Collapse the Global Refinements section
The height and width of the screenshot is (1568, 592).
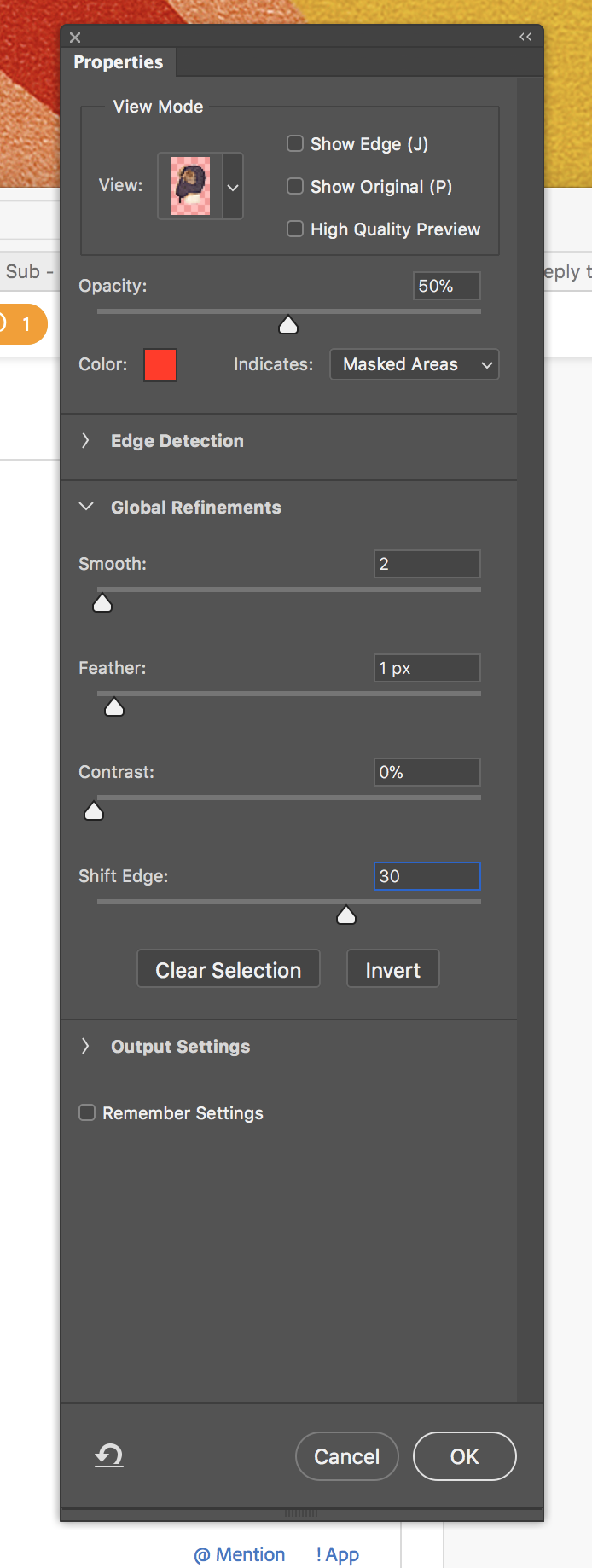point(86,507)
